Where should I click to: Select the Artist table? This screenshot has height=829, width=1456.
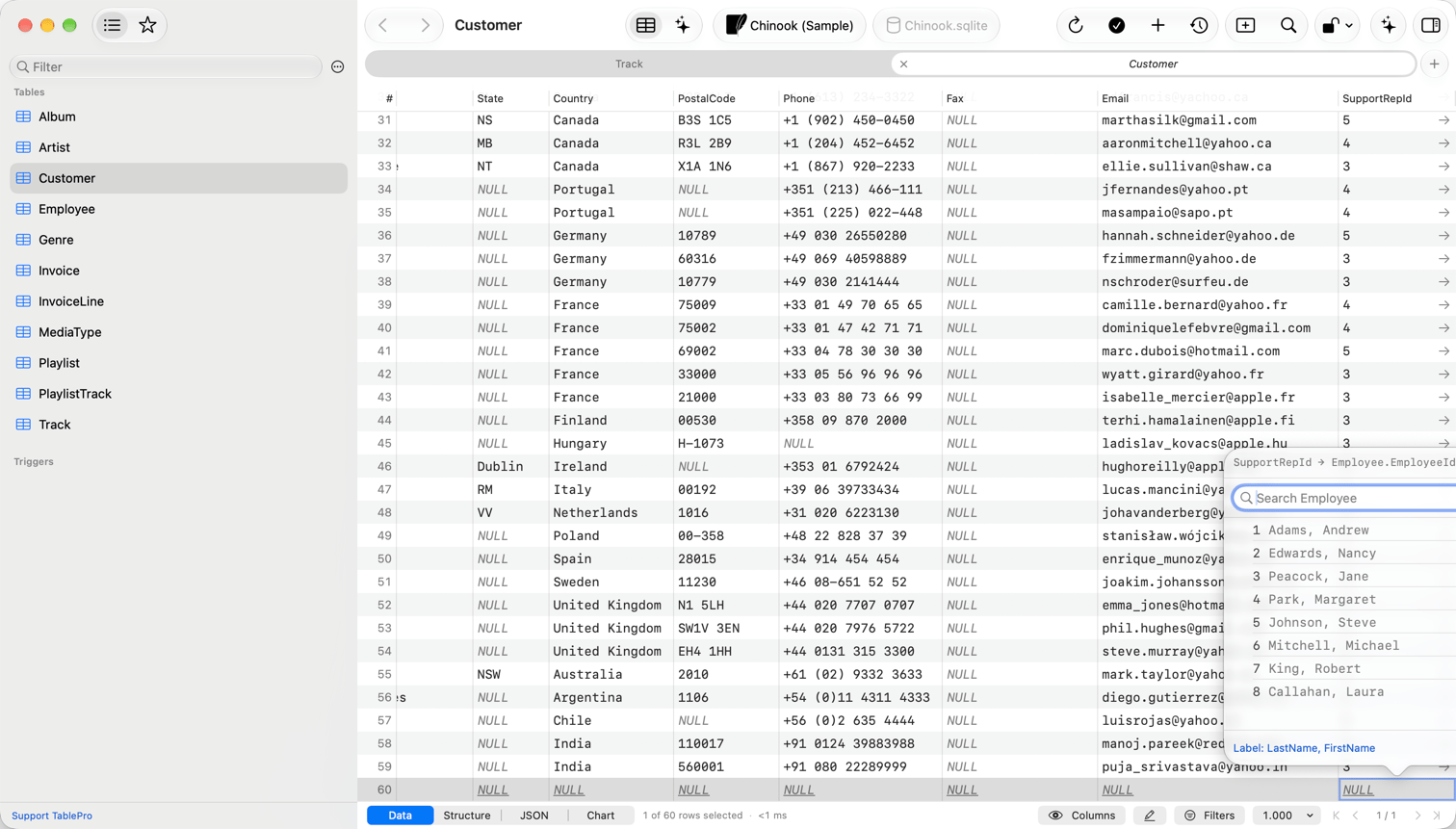[x=178, y=147]
